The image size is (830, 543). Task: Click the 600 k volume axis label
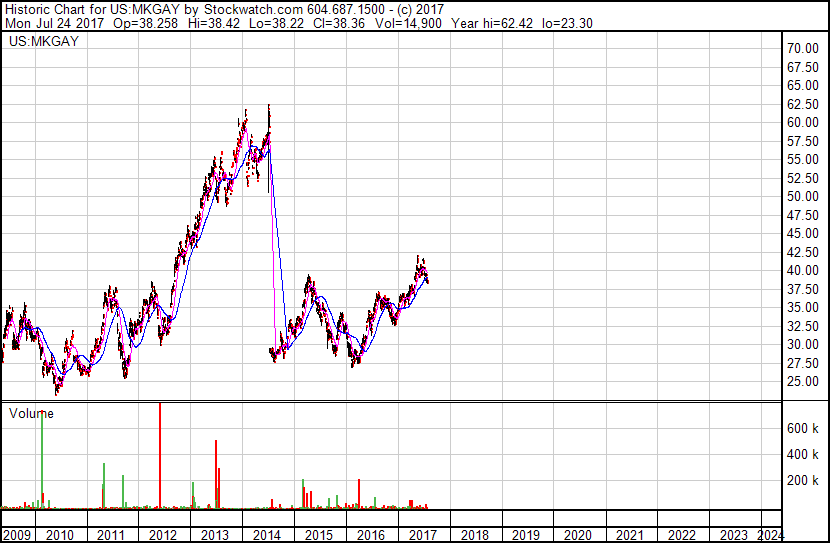click(803, 428)
